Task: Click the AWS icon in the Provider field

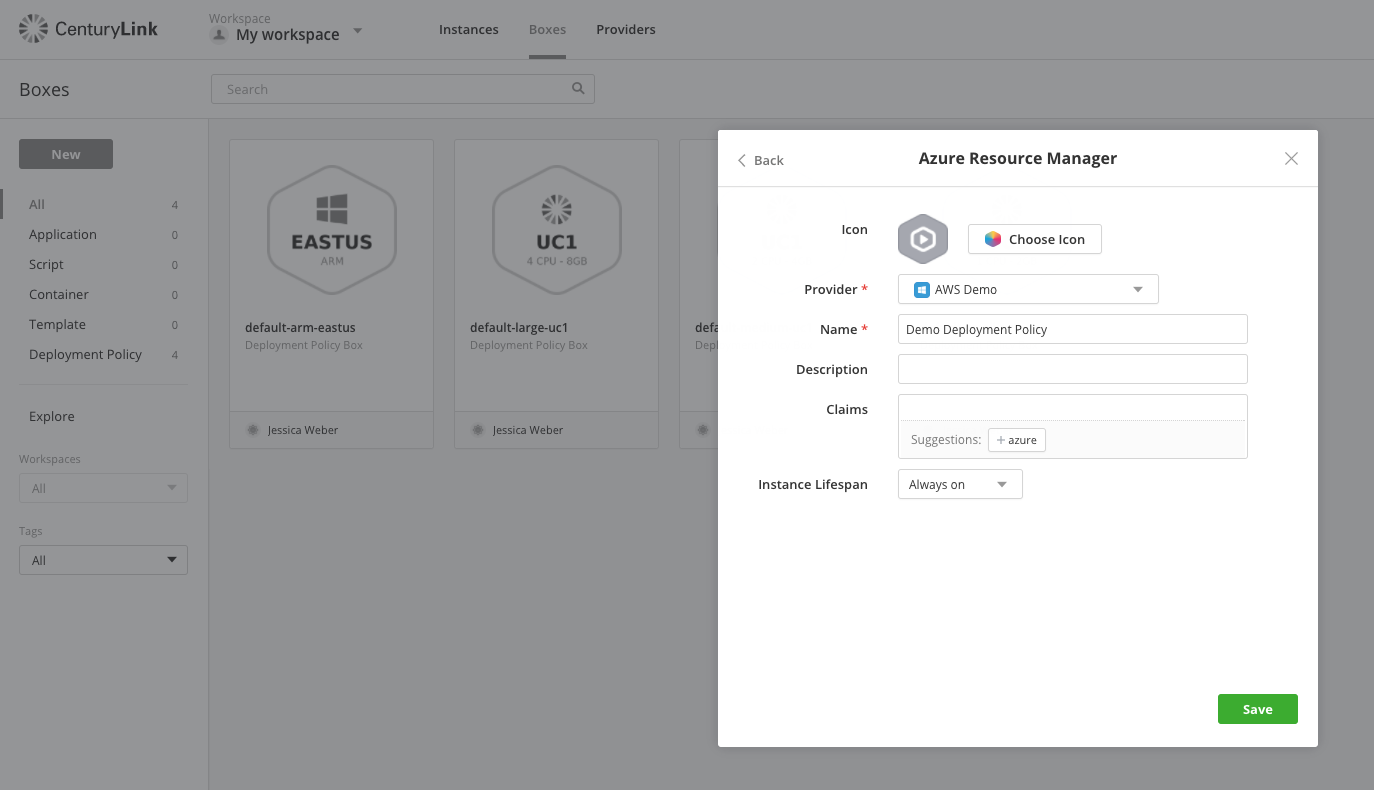Action: coord(921,289)
